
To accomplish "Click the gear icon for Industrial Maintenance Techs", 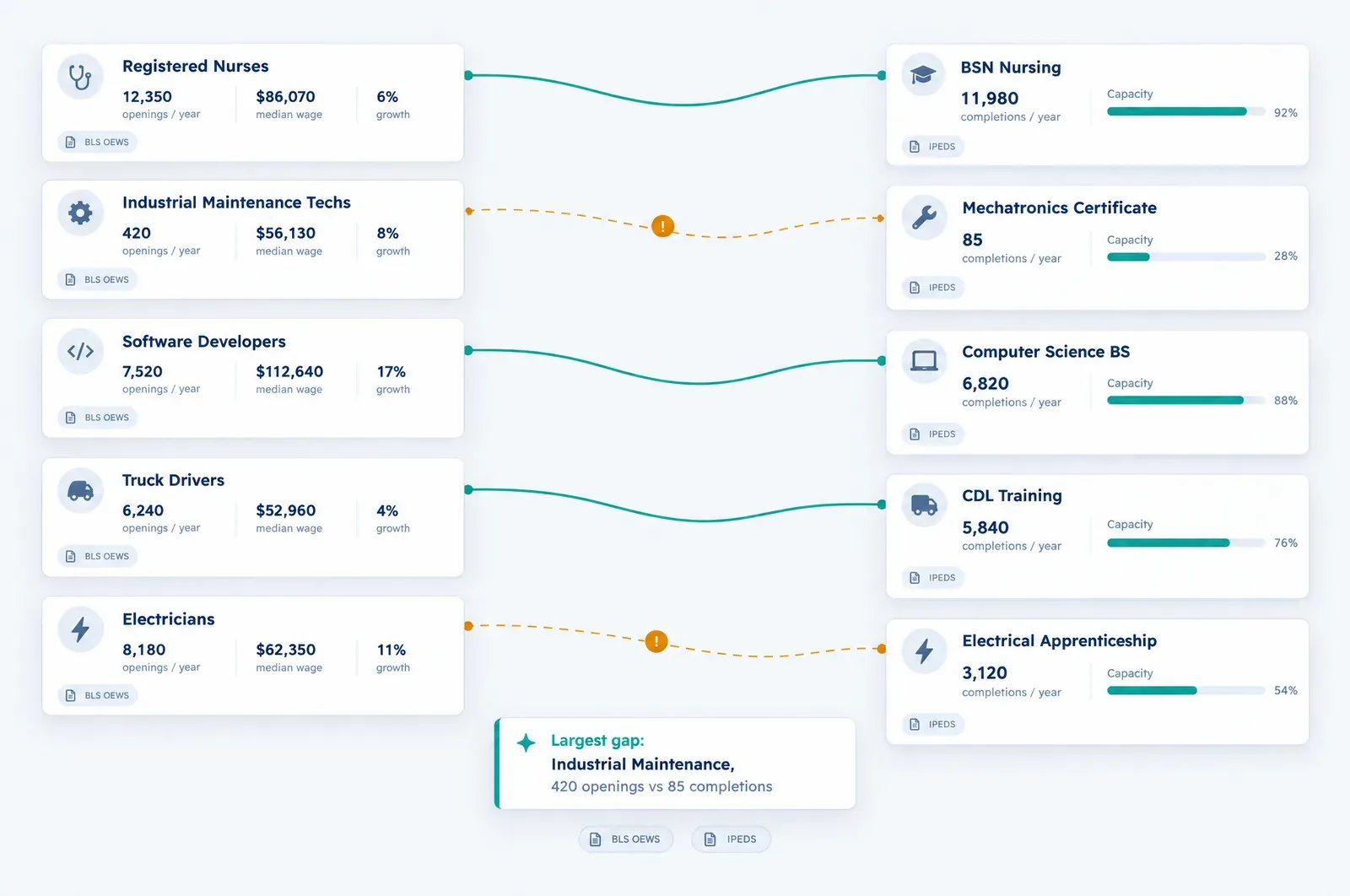I will [80, 213].
